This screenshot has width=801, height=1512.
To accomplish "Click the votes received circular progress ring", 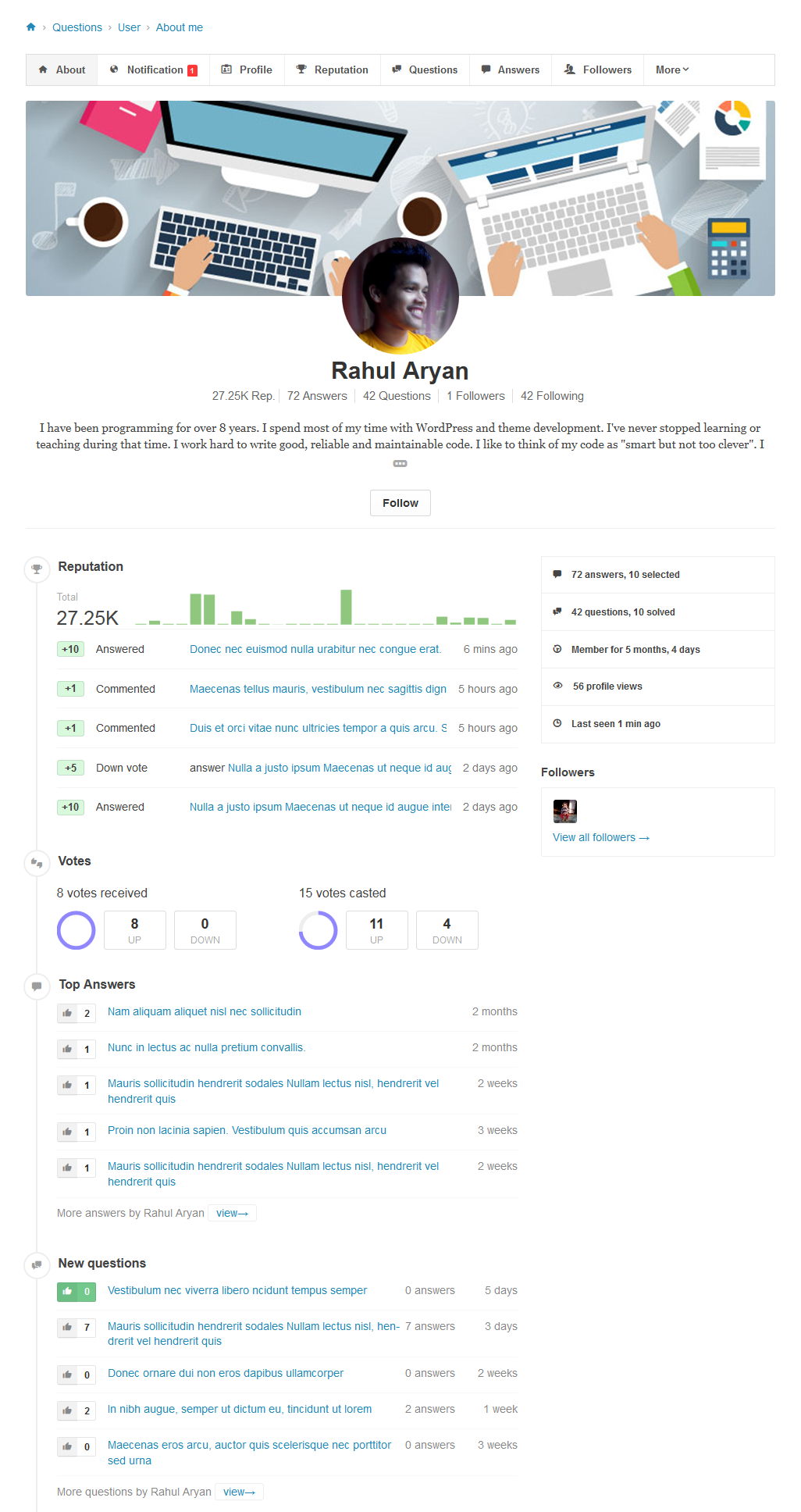I will 77,930.
